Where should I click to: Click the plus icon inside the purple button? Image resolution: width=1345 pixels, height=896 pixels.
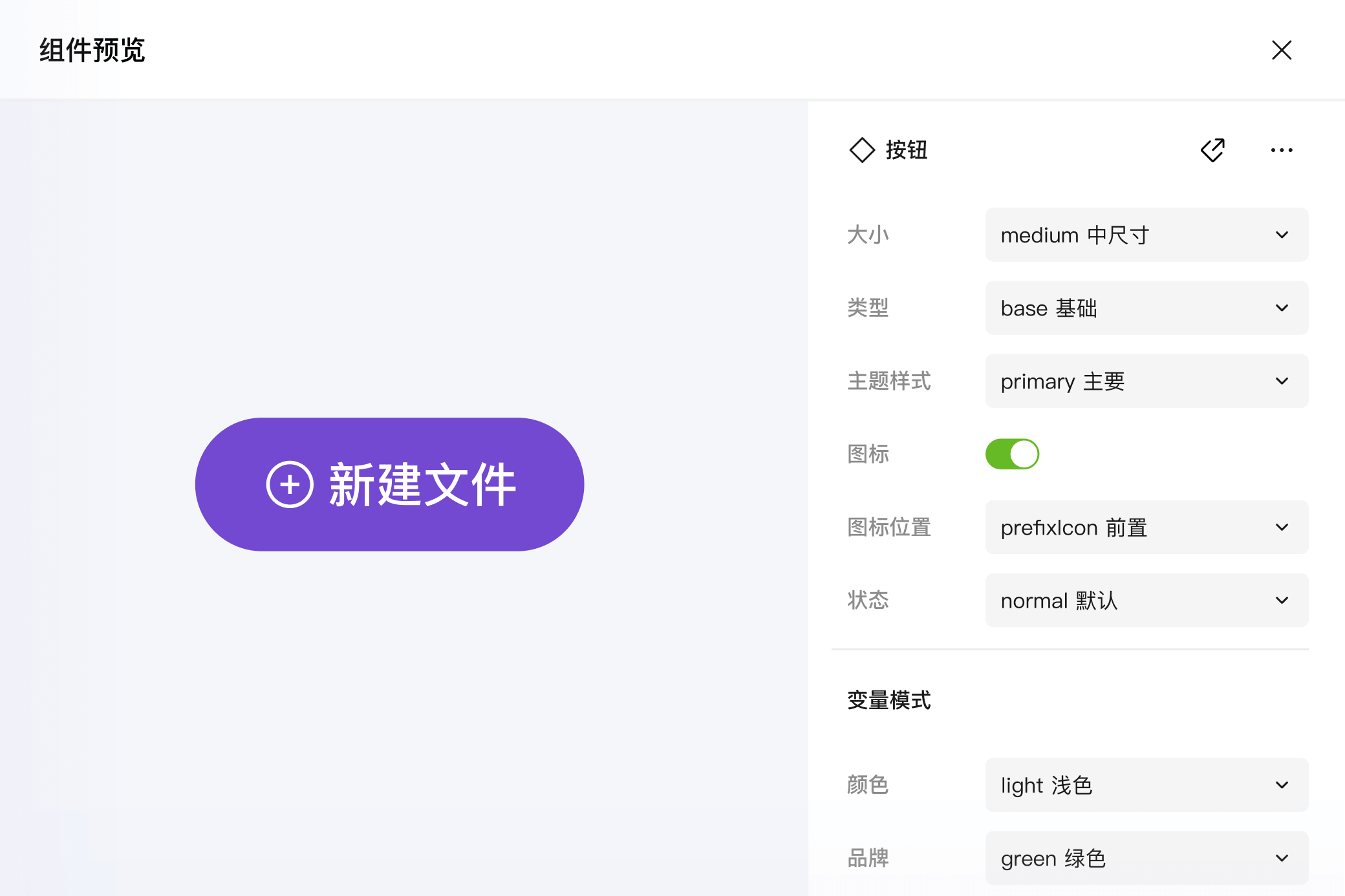point(289,484)
